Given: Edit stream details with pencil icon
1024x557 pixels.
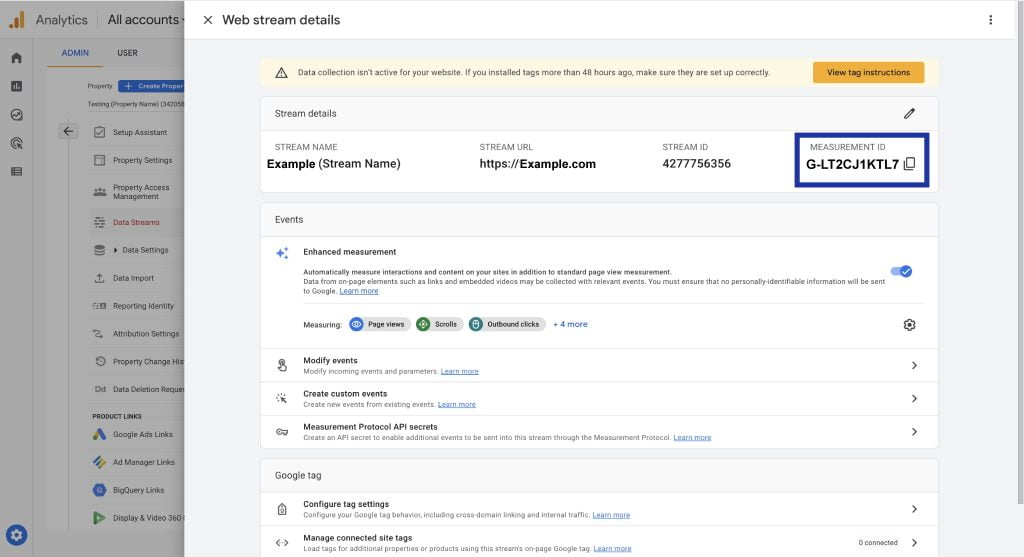Looking at the screenshot, I should pyautogui.click(x=909, y=114).
